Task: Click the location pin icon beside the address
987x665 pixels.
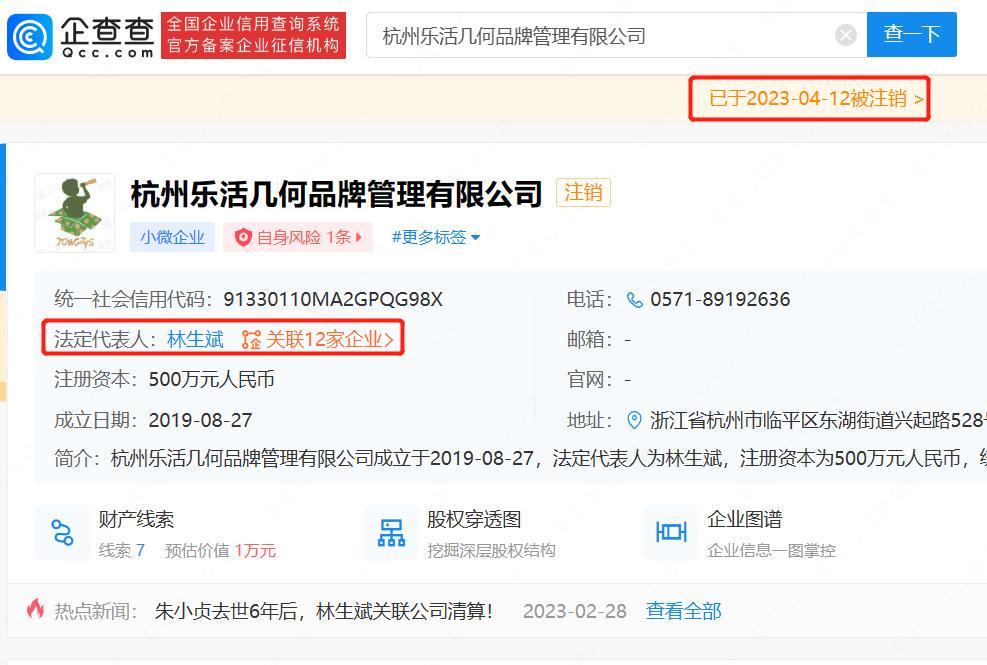Action: pos(634,420)
